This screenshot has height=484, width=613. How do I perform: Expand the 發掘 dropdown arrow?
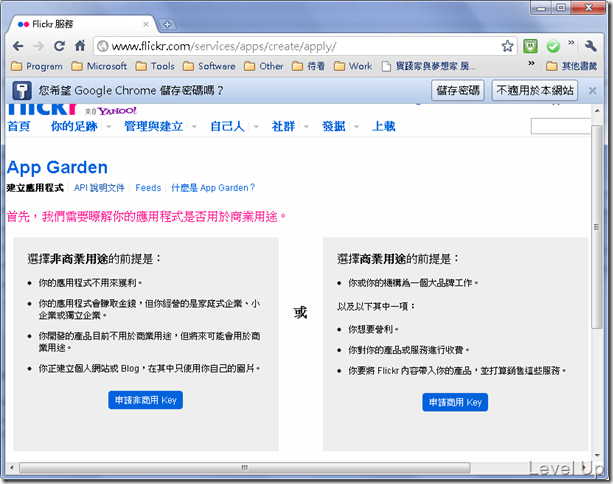point(356,126)
